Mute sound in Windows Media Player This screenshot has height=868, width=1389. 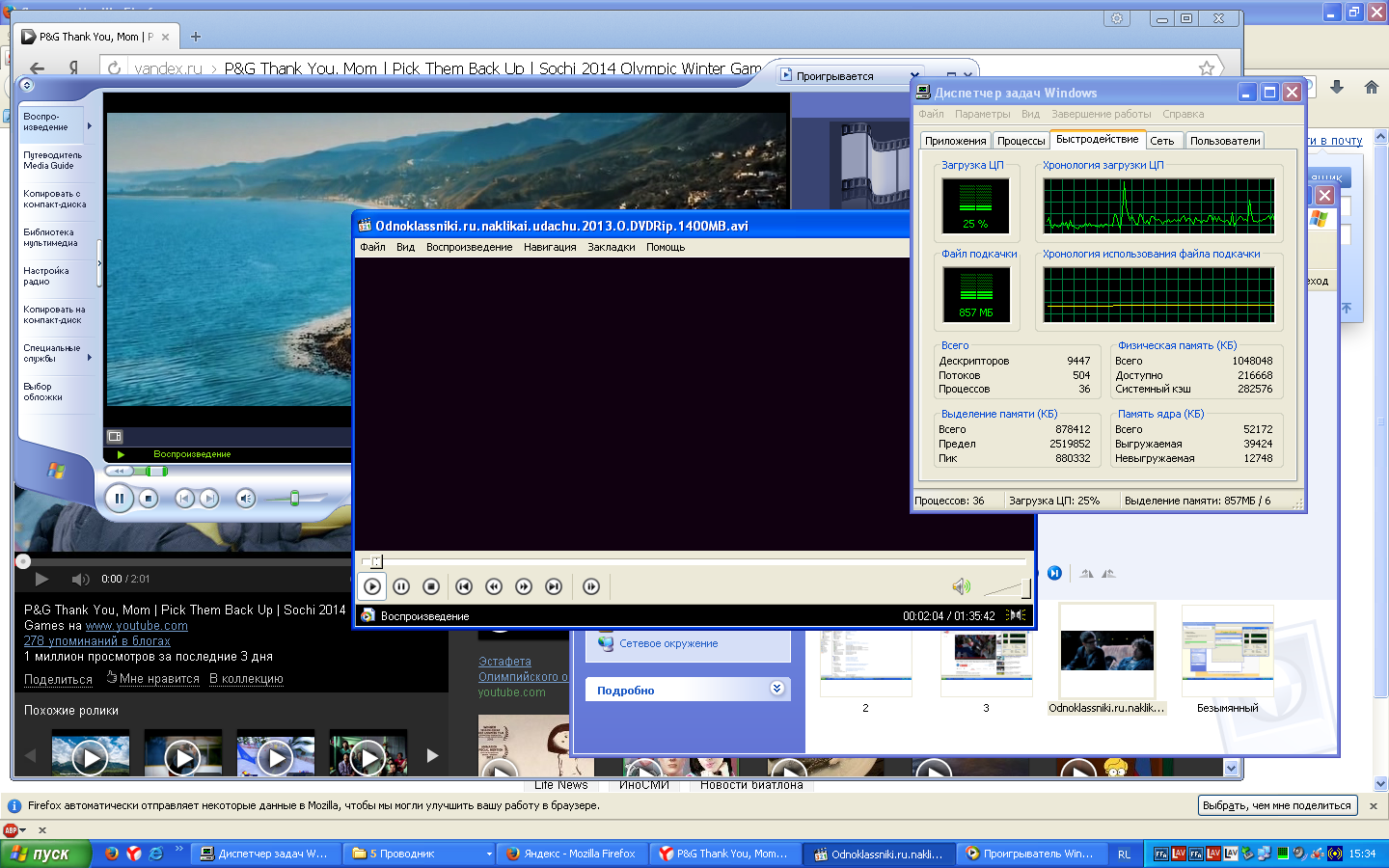point(245,499)
